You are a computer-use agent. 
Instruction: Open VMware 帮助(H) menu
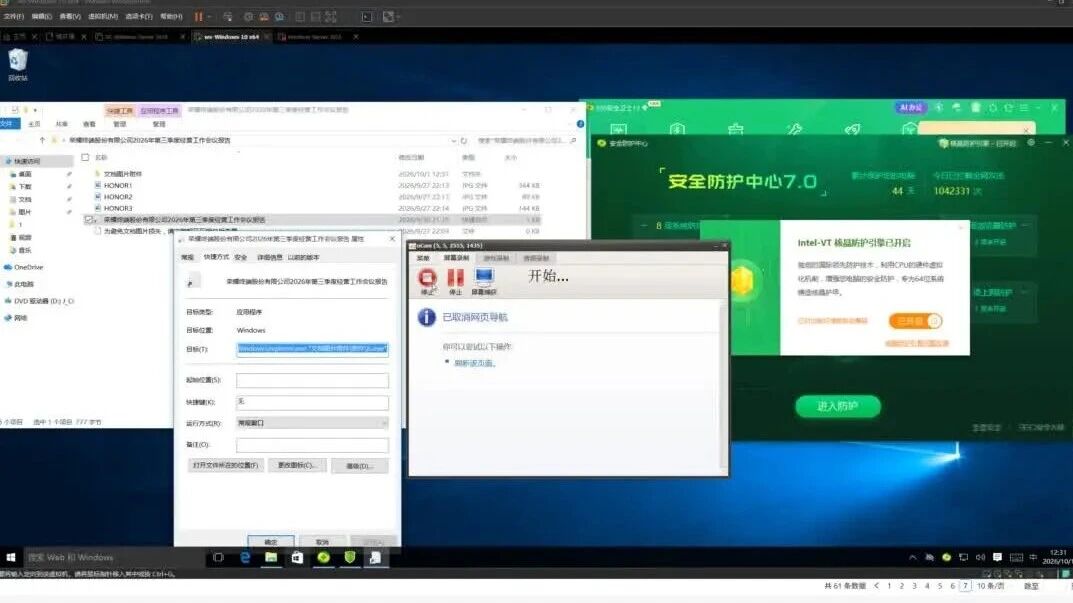[x=171, y=16]
